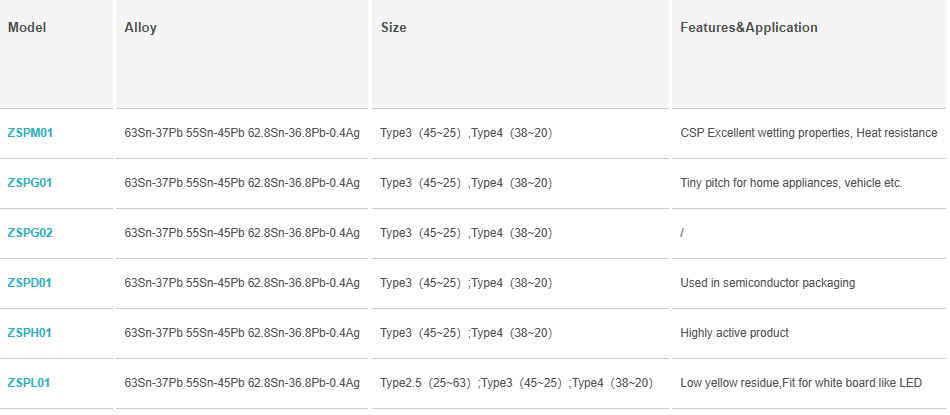Open the ZSPL01 model link
Screen dimensions: 950x415
point(28,383)
